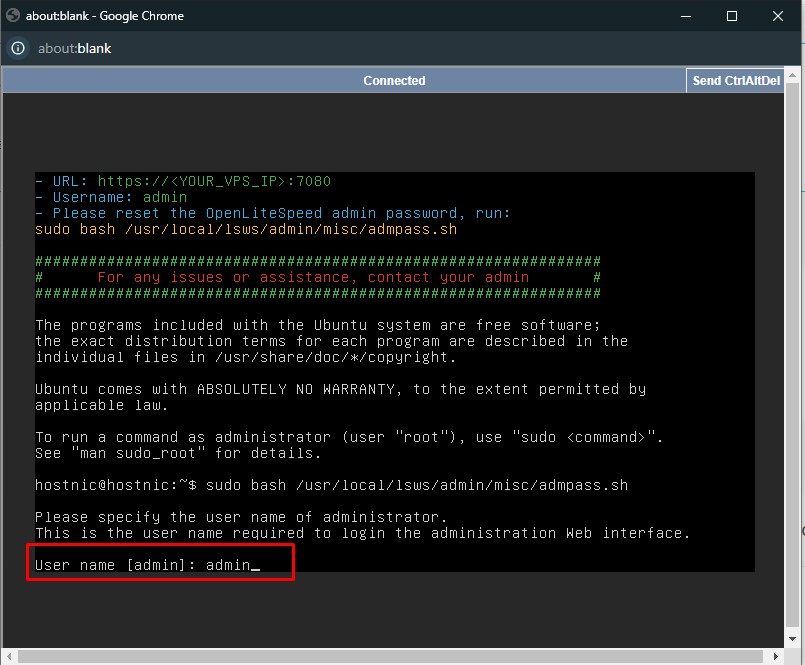
Task: Click the hostnic@hostnic shell prompt line
Action: (x=331, y=485)
